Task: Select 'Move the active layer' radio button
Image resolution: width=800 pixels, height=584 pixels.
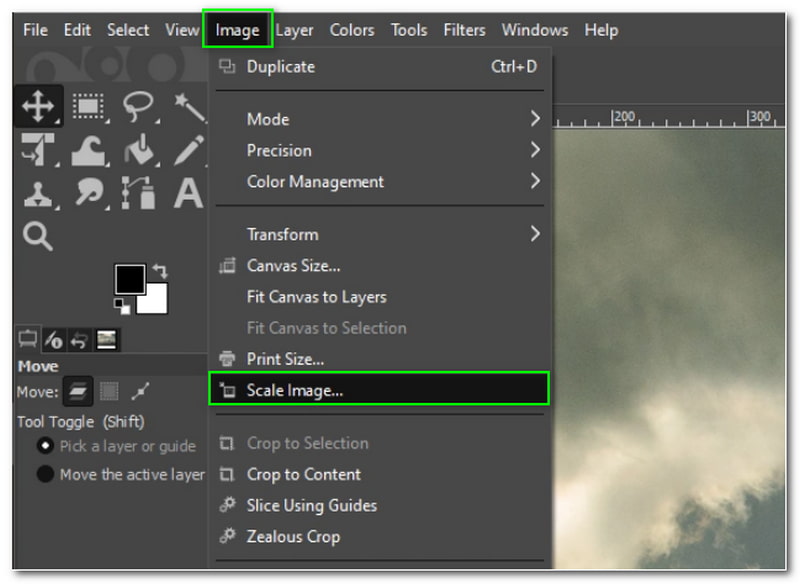Action: point(45,474)
